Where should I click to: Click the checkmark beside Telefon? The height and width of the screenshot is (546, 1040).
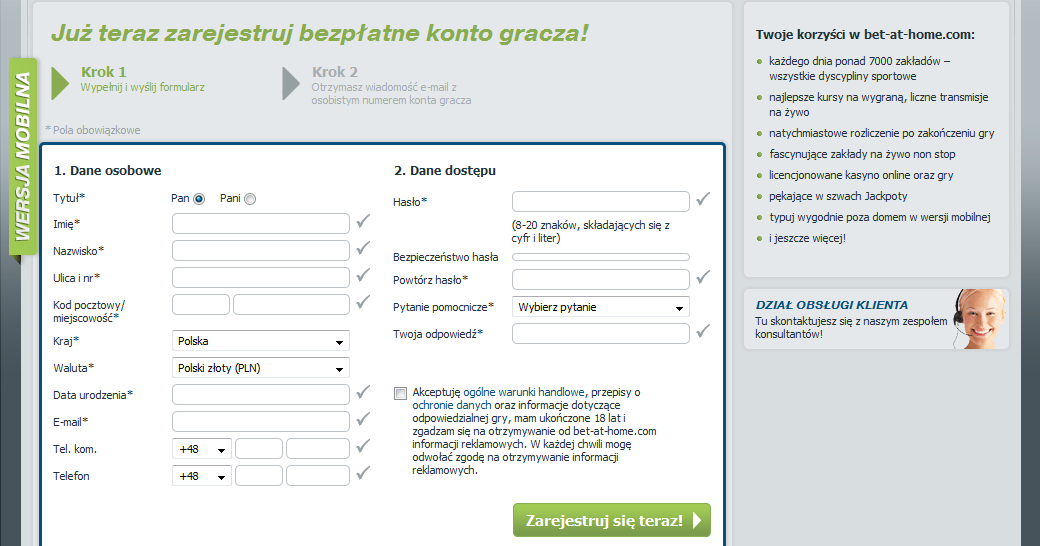pos(363,474)
